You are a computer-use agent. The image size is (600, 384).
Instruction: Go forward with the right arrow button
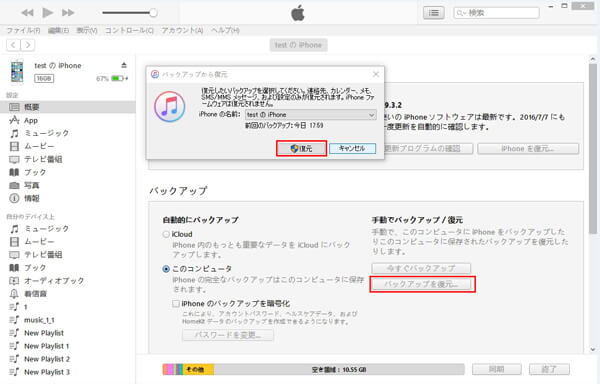[x=28, y=45]
